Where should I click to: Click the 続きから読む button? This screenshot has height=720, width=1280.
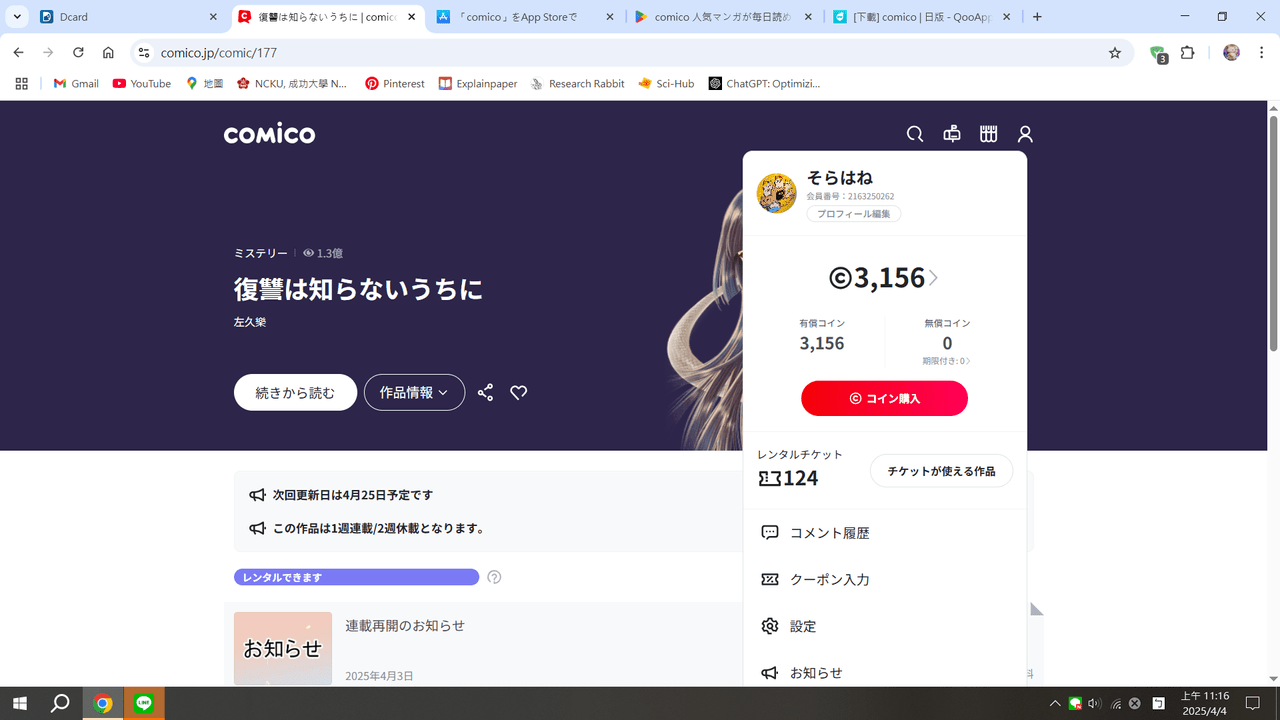click(x=295, y=393)
